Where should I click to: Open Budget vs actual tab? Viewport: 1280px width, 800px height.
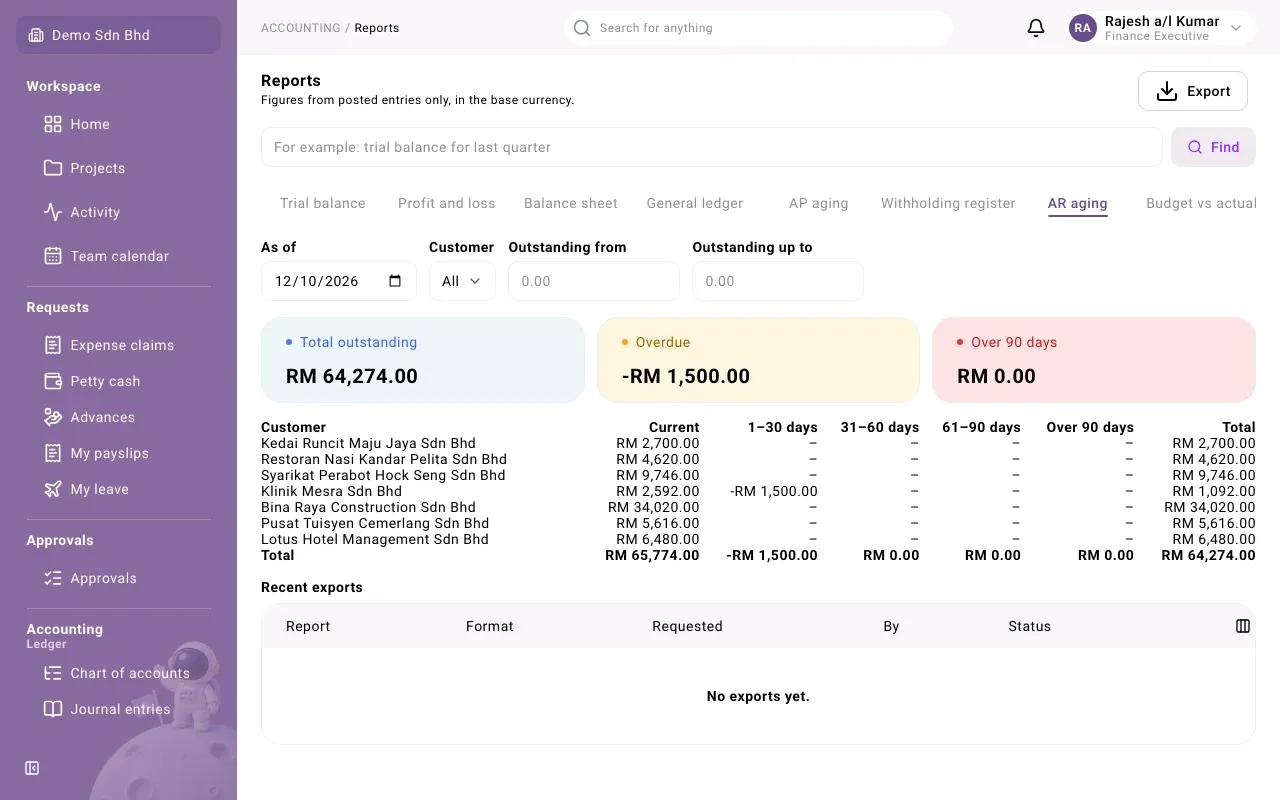click(x=1201, y=203)
